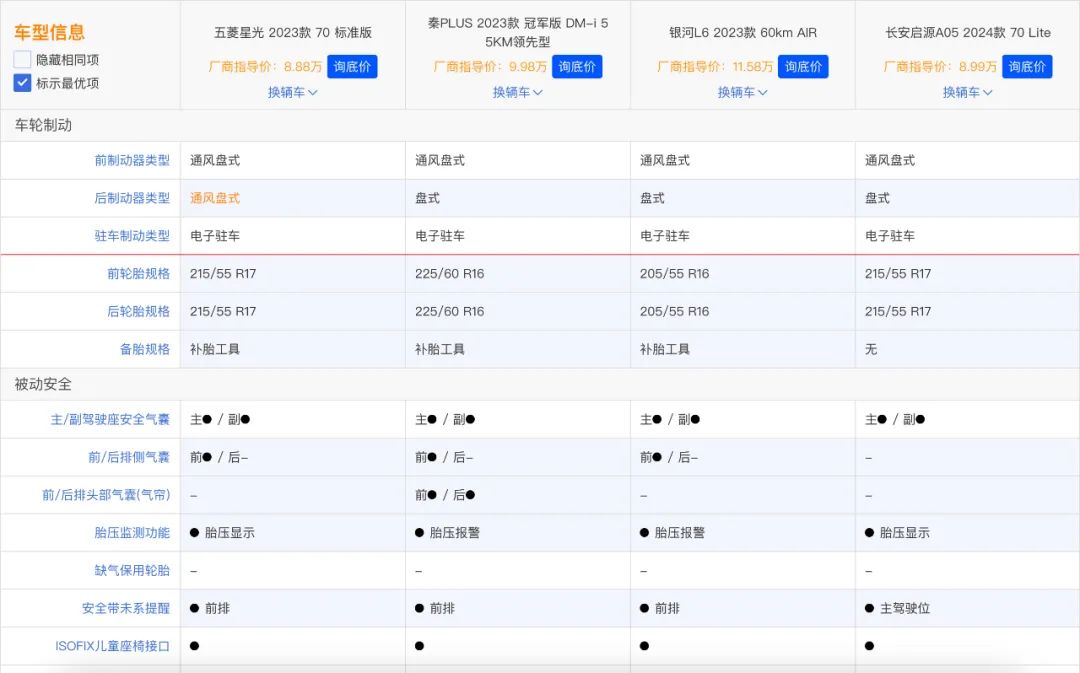Click 询底价 for 长安启源A05 2024款

pos(1027,67)
